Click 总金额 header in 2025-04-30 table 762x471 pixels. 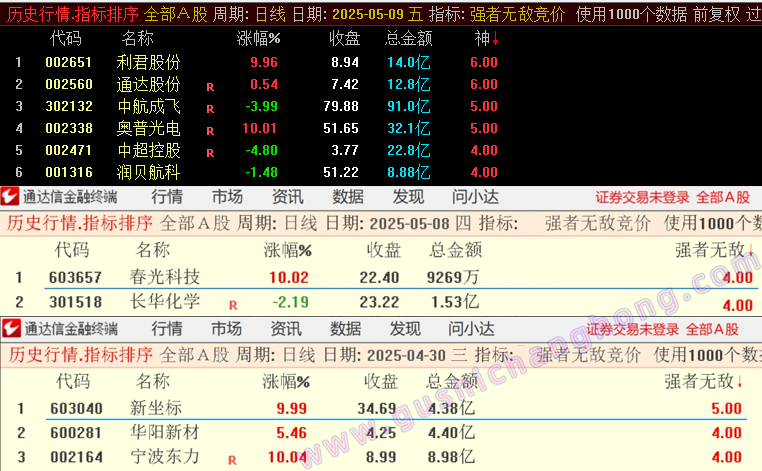coord(452,382)
